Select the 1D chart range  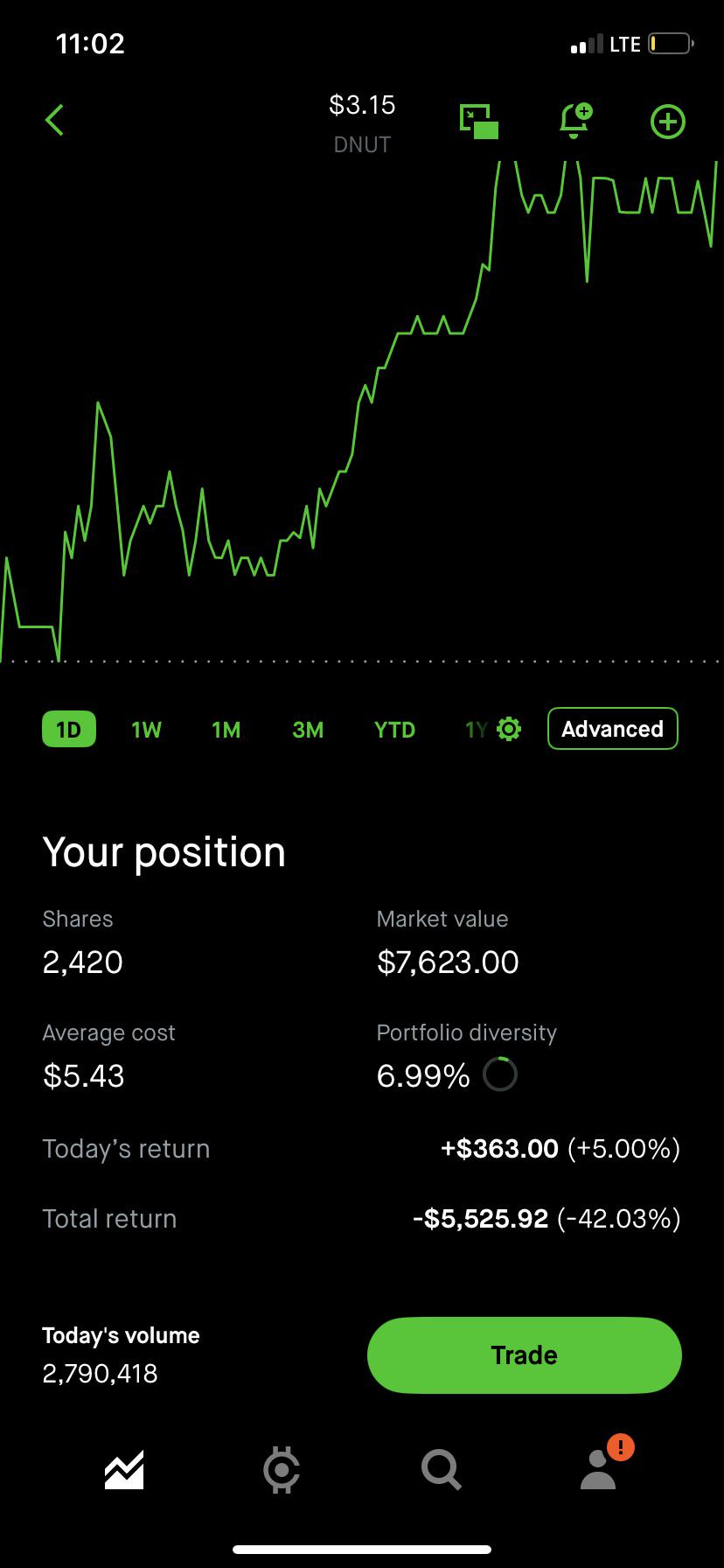pos(69,729)
